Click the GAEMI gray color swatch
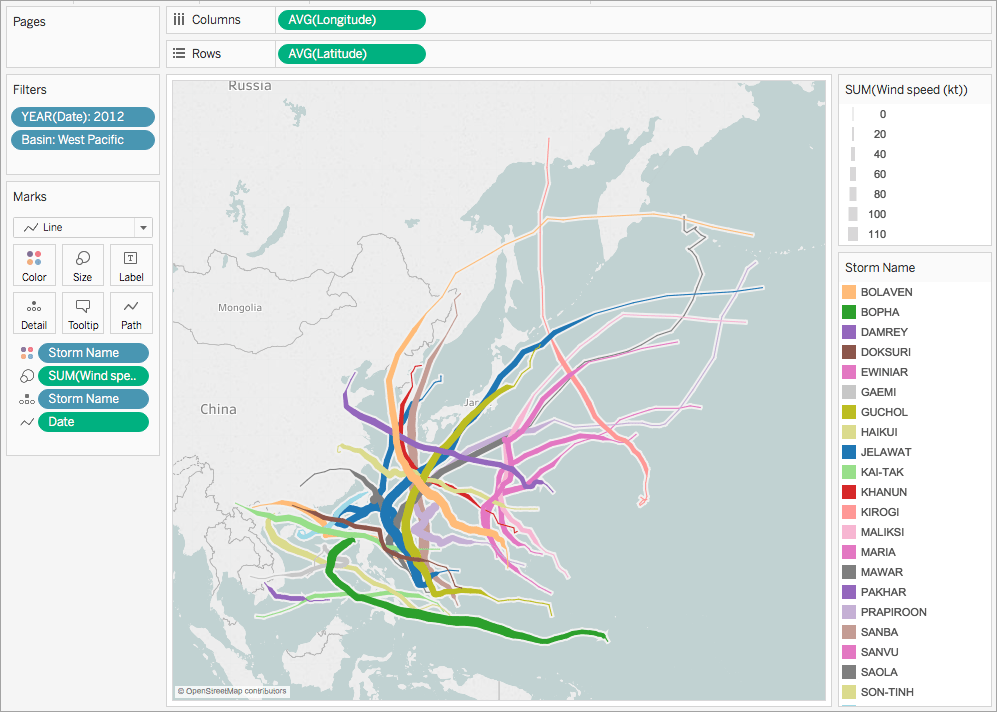997x712 pixels. pyautogui.click(x=849, y=392)
